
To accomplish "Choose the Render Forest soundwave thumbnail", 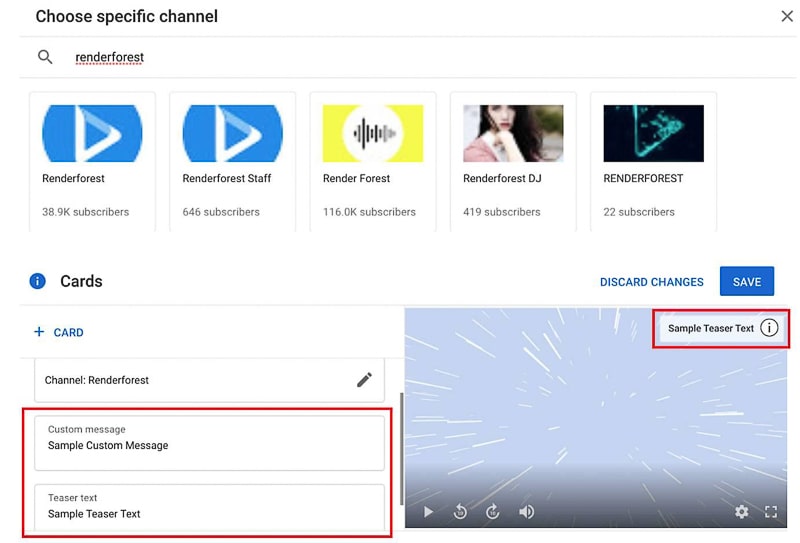I will tap(373, 133).
